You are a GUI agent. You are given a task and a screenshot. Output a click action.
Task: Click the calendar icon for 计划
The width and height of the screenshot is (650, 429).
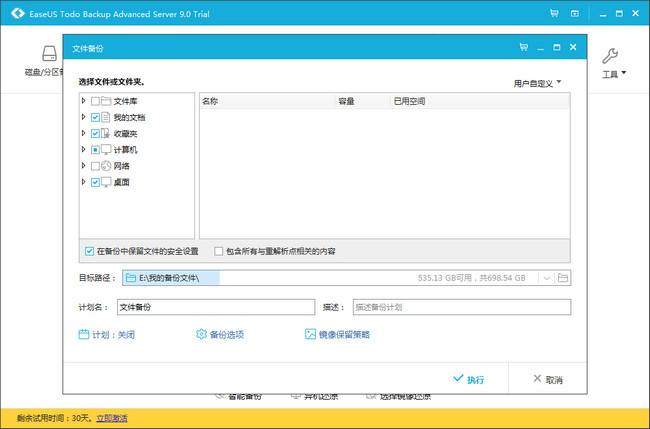click(x=84, y=334)
